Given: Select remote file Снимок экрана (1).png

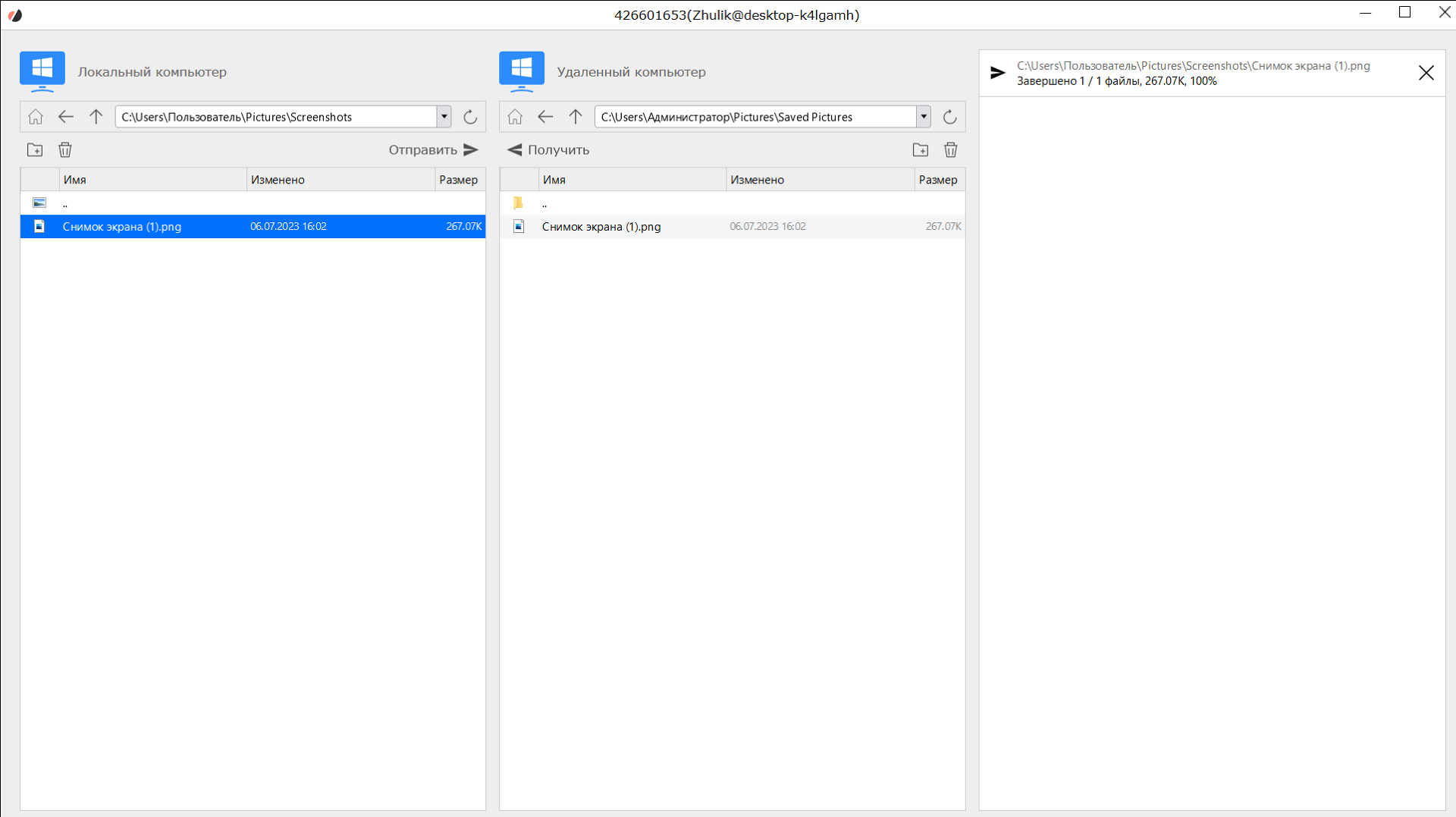Looking at the screenshot, I should [601, 227].
